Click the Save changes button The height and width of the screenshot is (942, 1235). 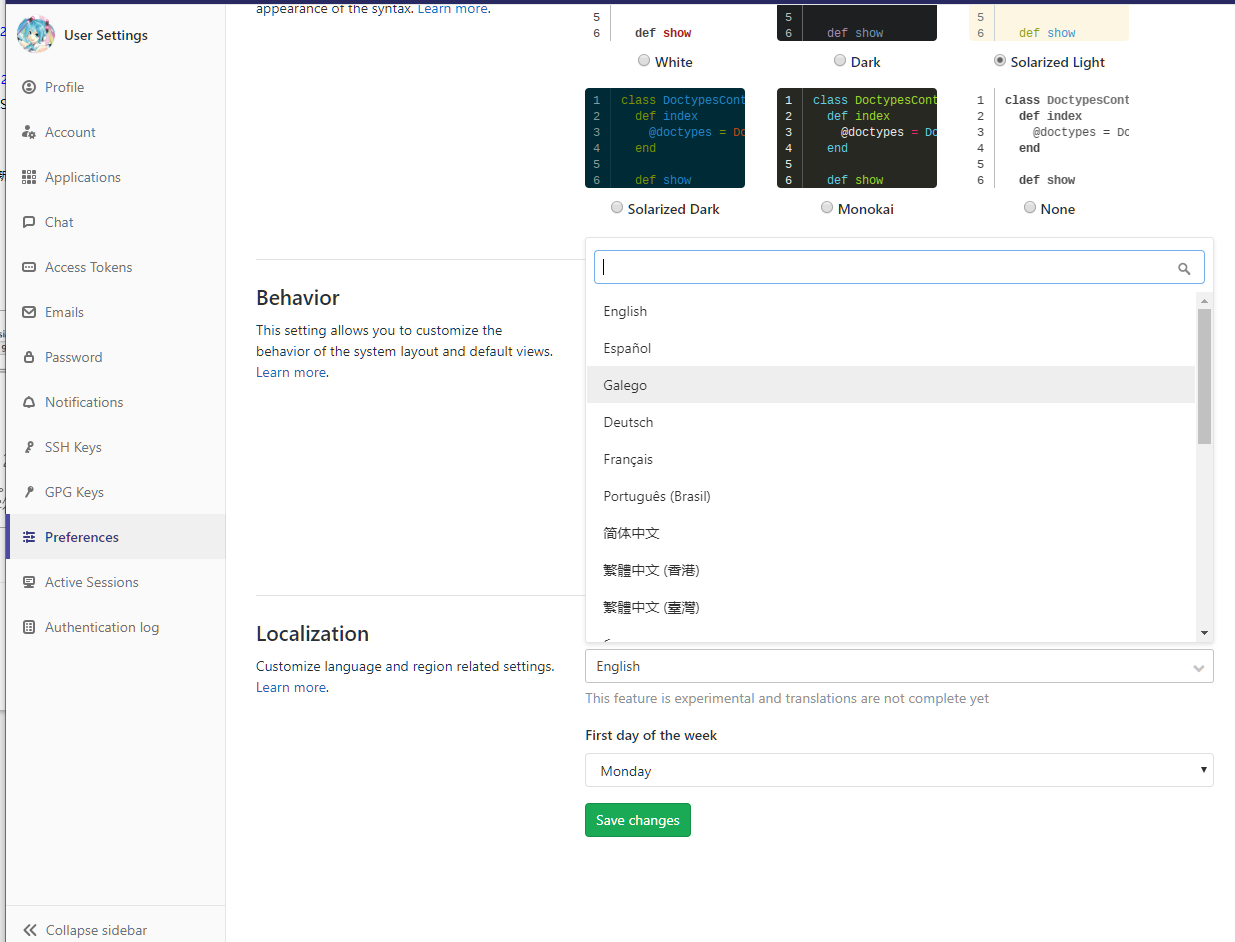(x=637, y=820)
